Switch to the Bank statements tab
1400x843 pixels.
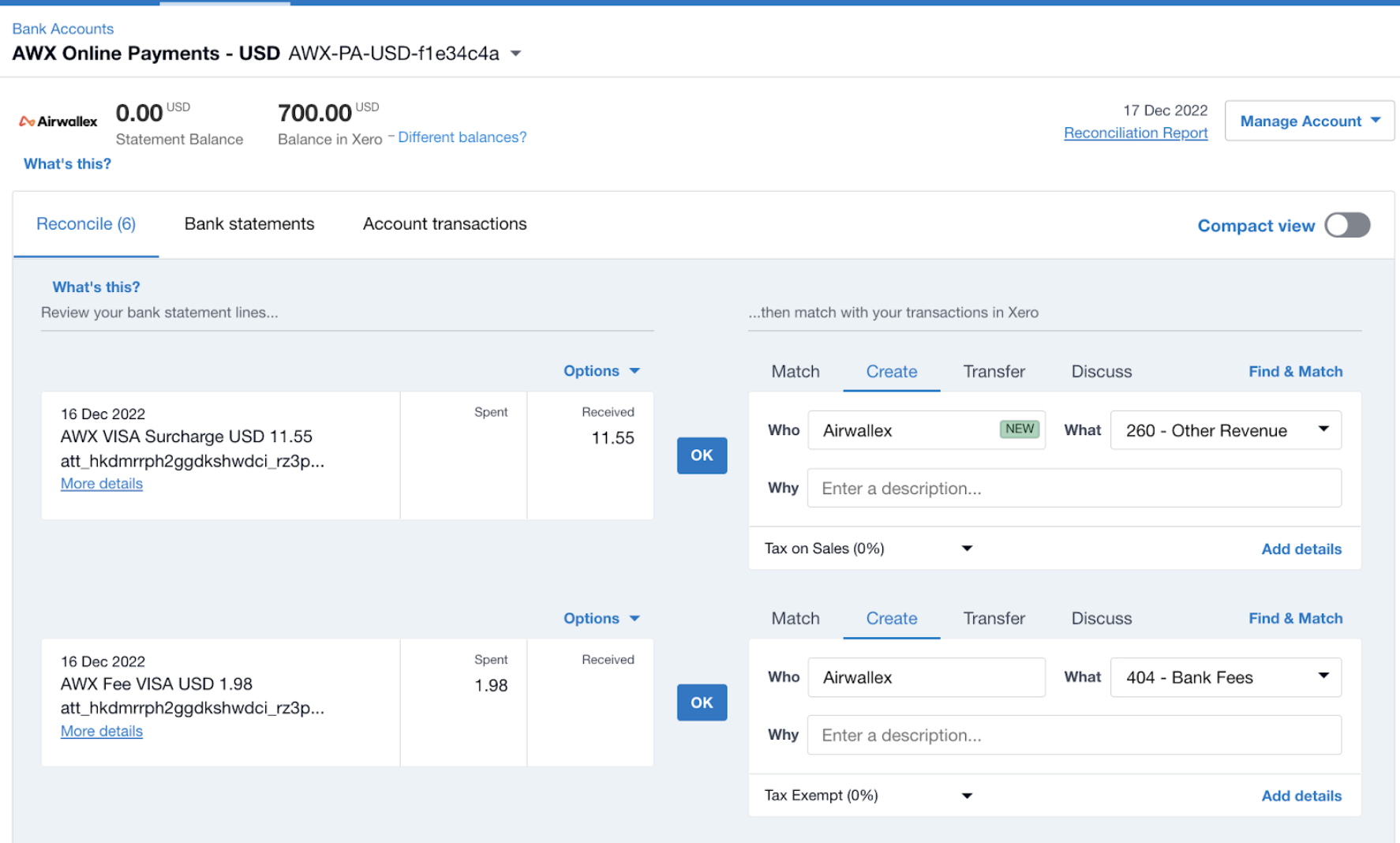pos(249,224)
